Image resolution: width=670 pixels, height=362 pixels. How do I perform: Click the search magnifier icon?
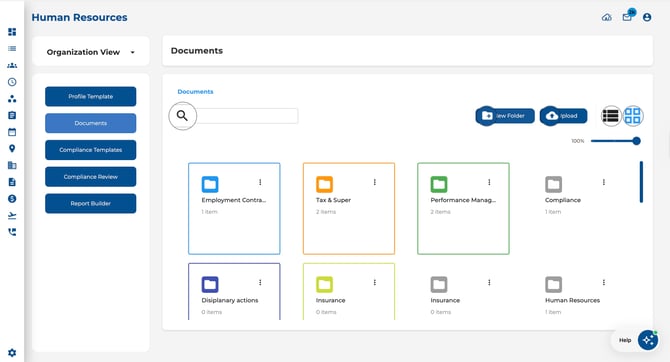(182, 116)
